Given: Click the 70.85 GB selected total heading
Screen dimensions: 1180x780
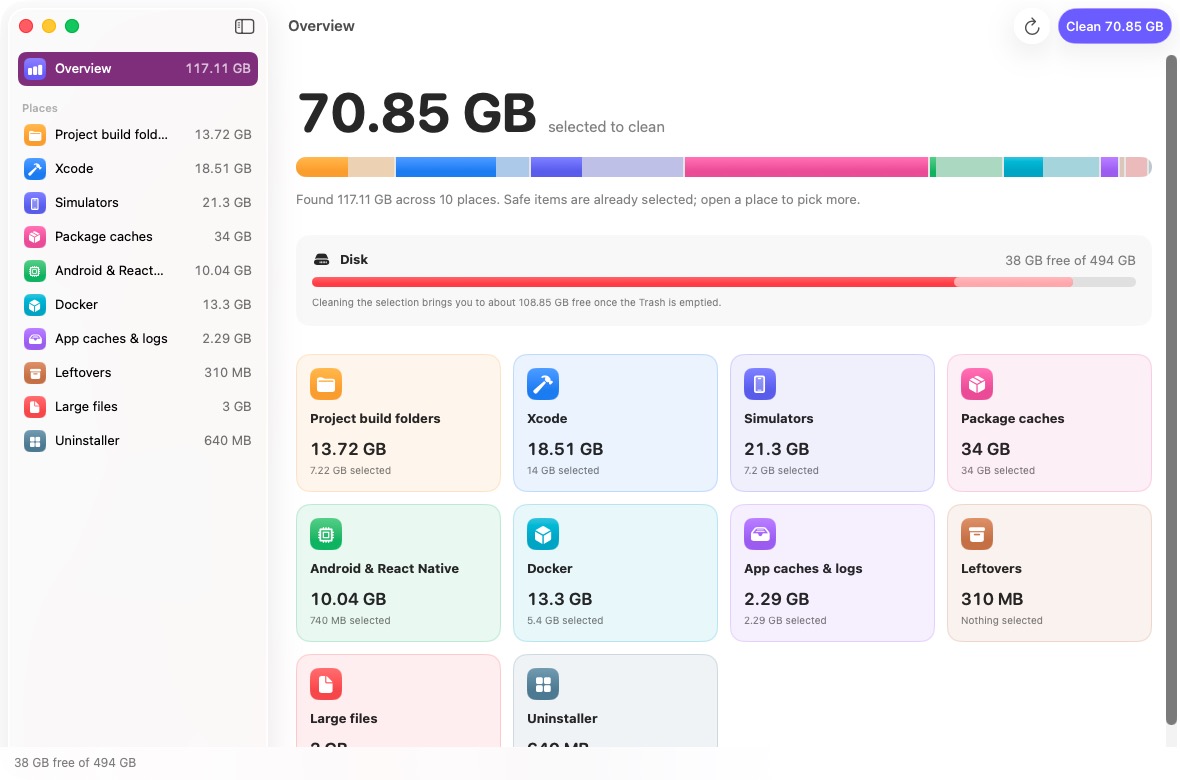Looking at the screenshot, I should [416, 113].
